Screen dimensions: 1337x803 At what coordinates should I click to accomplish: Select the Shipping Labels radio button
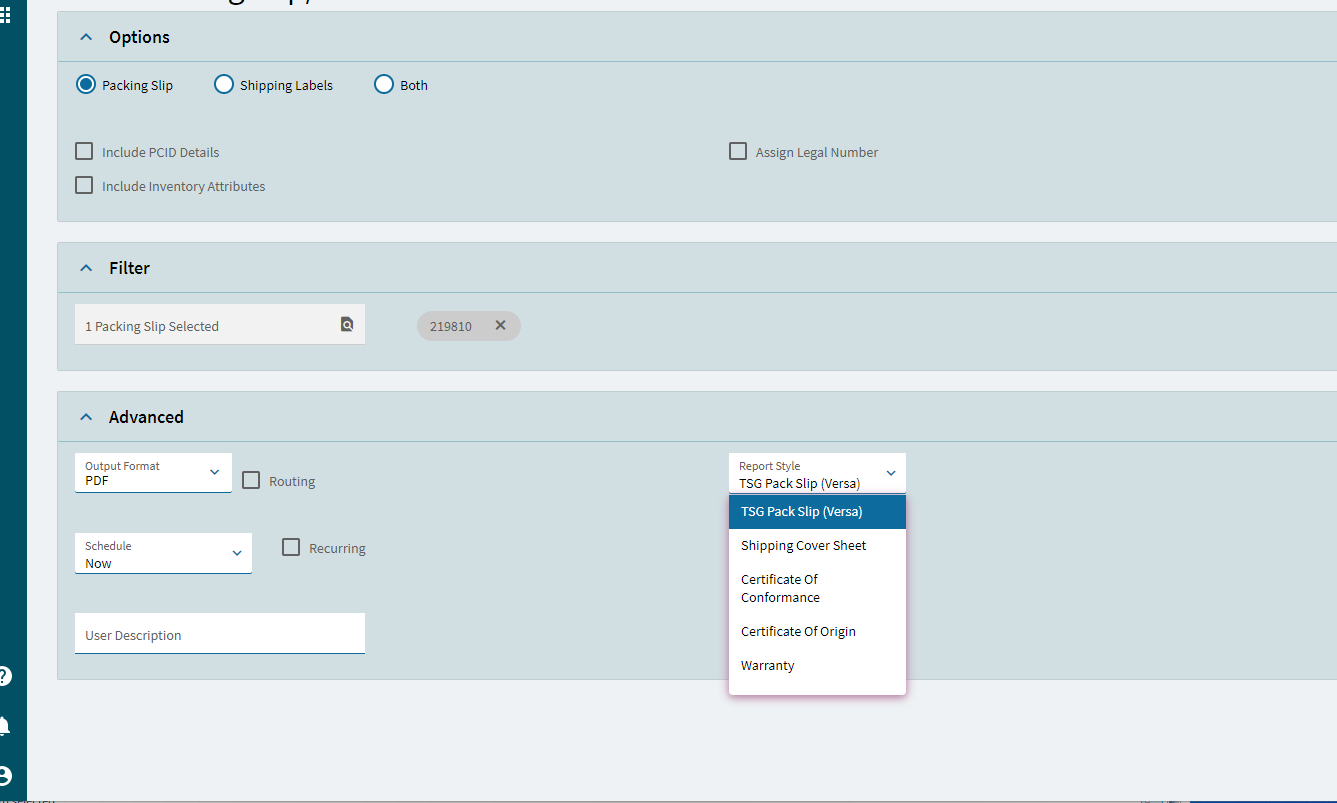(x=224, y=85)
